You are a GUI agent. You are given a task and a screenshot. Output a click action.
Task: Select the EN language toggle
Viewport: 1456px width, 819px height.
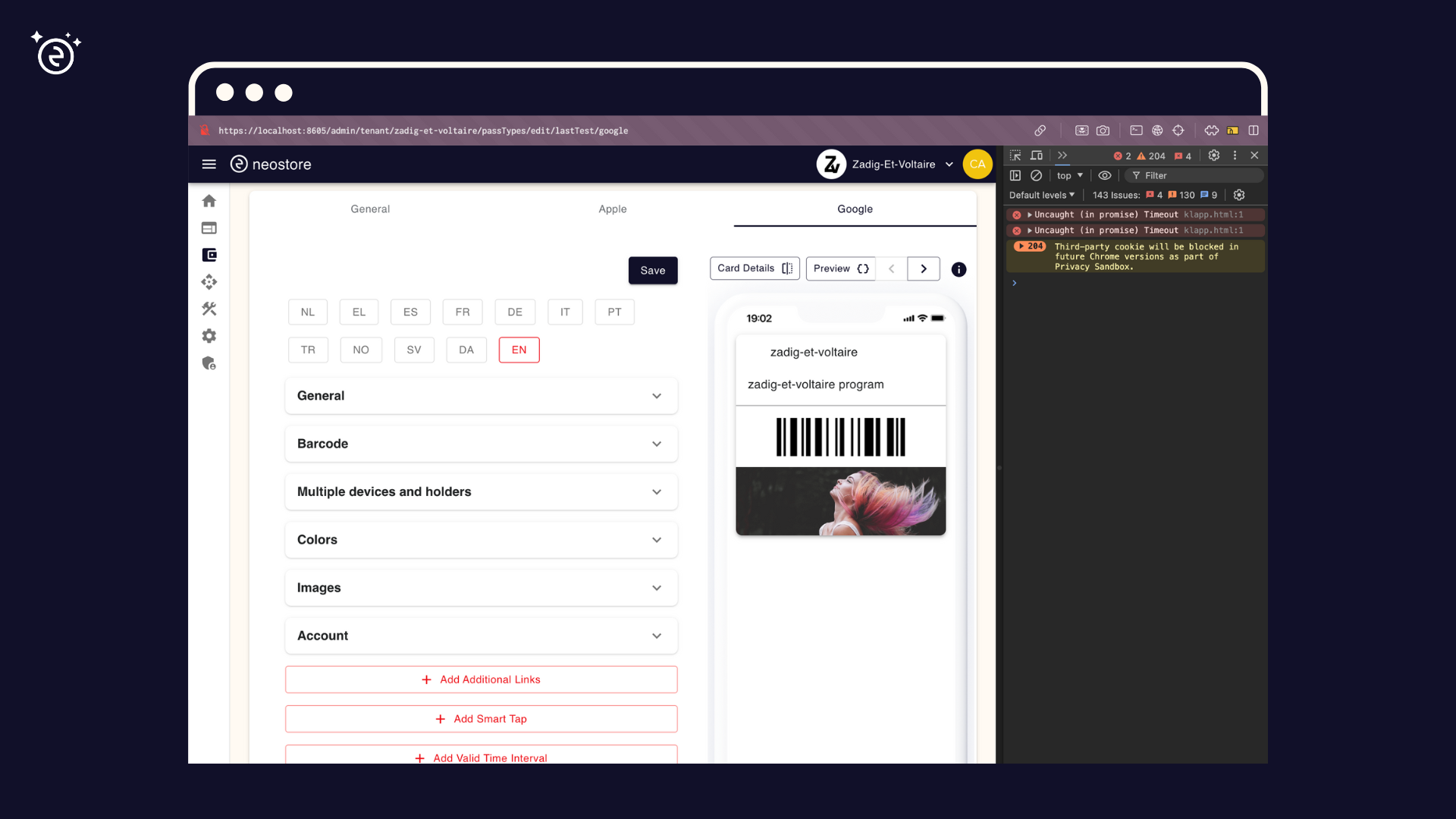click(x=519, y=350)
